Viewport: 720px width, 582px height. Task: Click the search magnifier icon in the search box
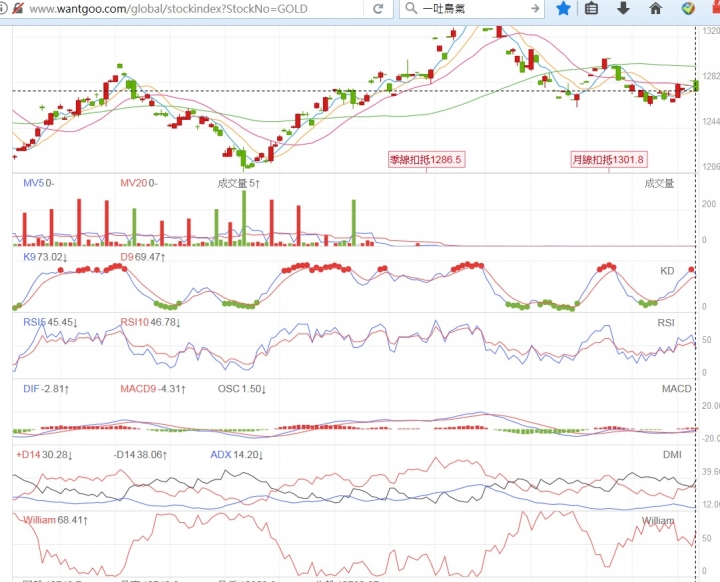click(x=411, y=9)
